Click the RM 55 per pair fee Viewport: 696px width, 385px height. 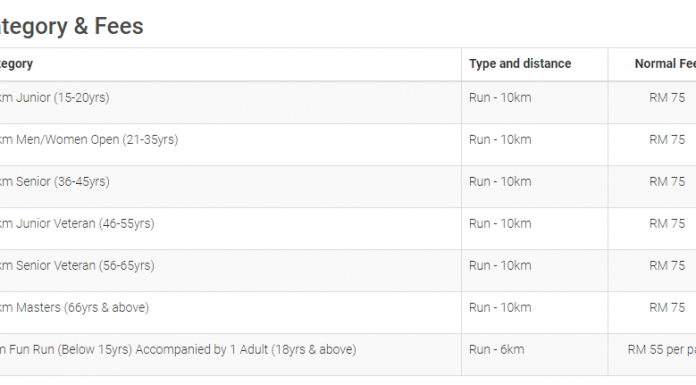click(662, 350)
